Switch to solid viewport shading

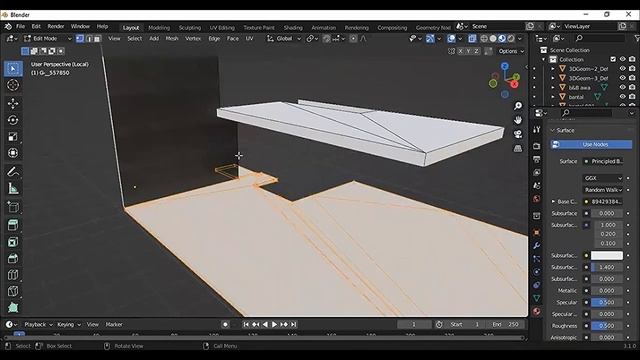pos(493,38)
